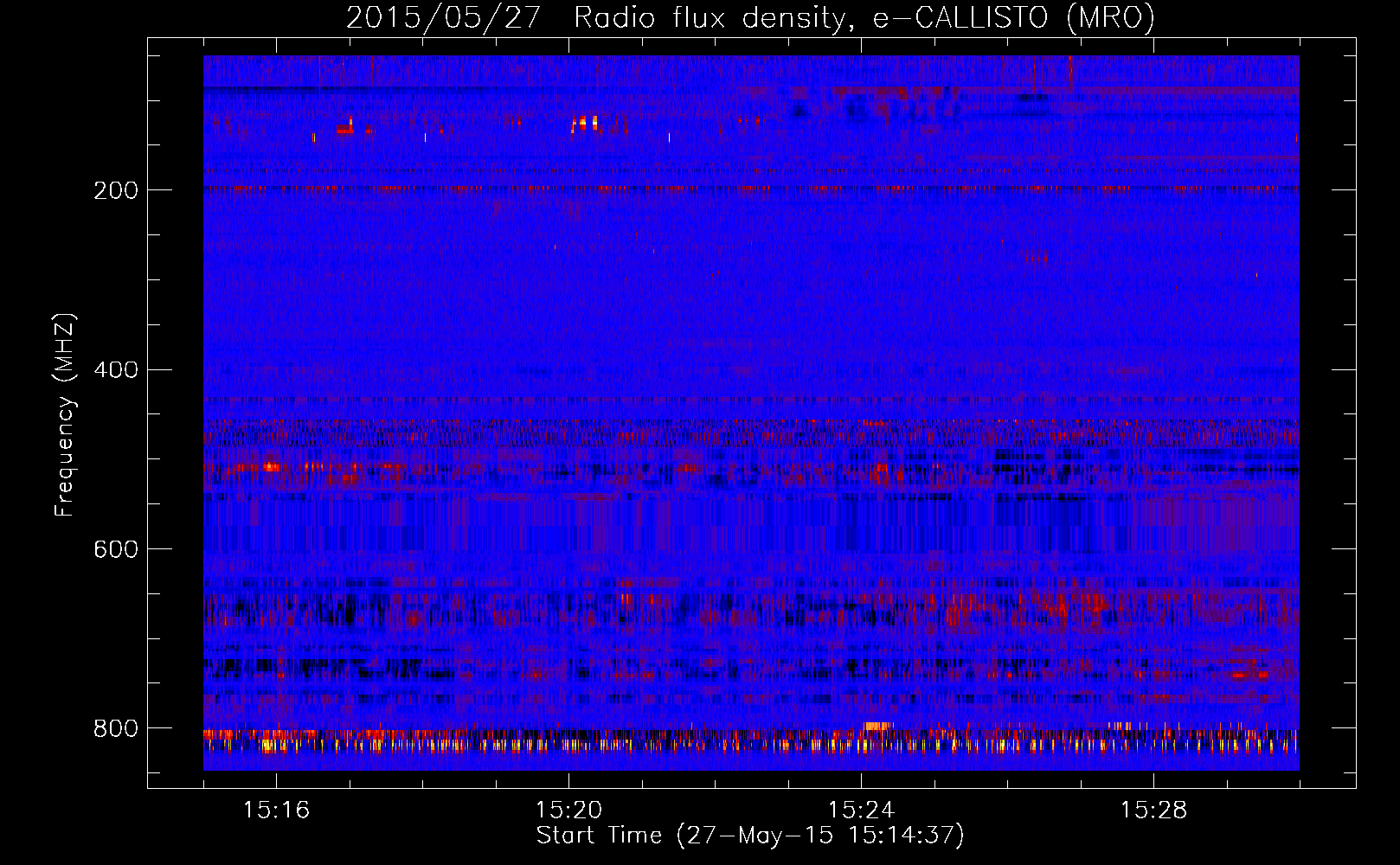Select the 'Start Time (27-May-15 15:14:37)' label
The height and width of the screenshot is (865, 1400).
click(750, 836)
